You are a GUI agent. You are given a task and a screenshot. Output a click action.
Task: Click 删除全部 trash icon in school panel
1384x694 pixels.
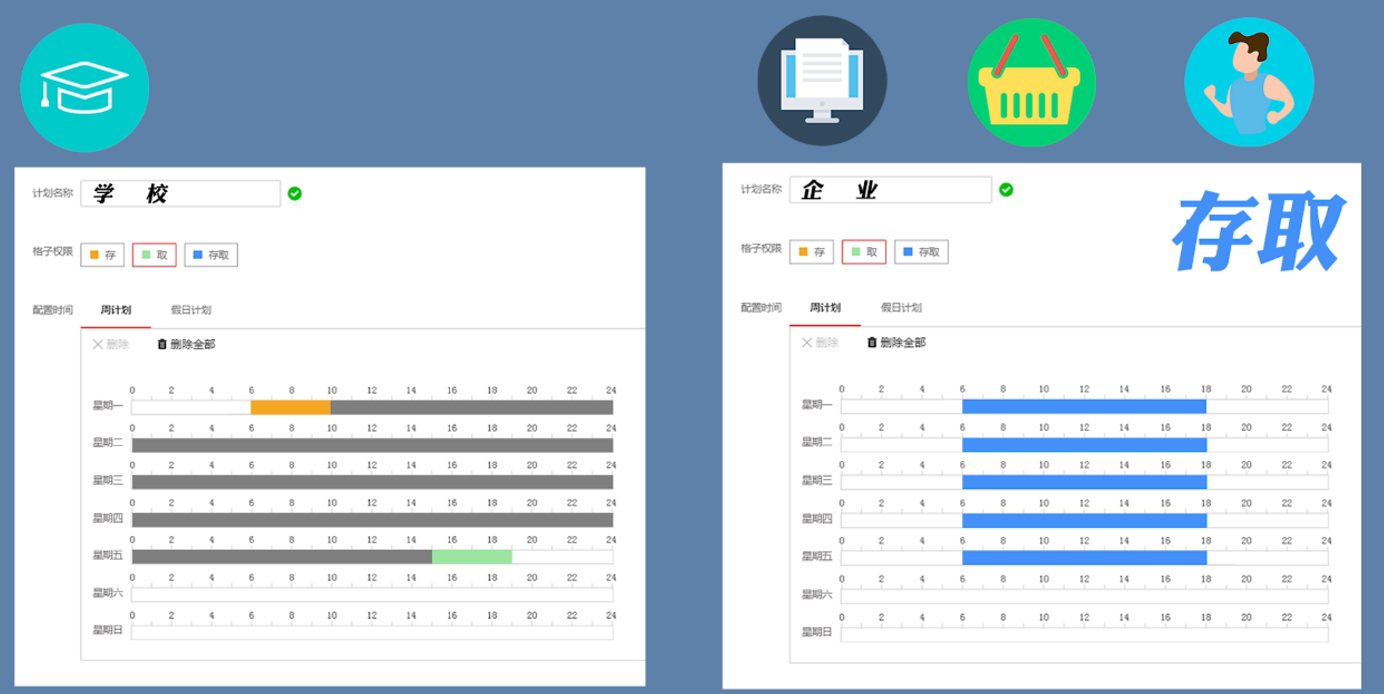click(x=162, y=344)
